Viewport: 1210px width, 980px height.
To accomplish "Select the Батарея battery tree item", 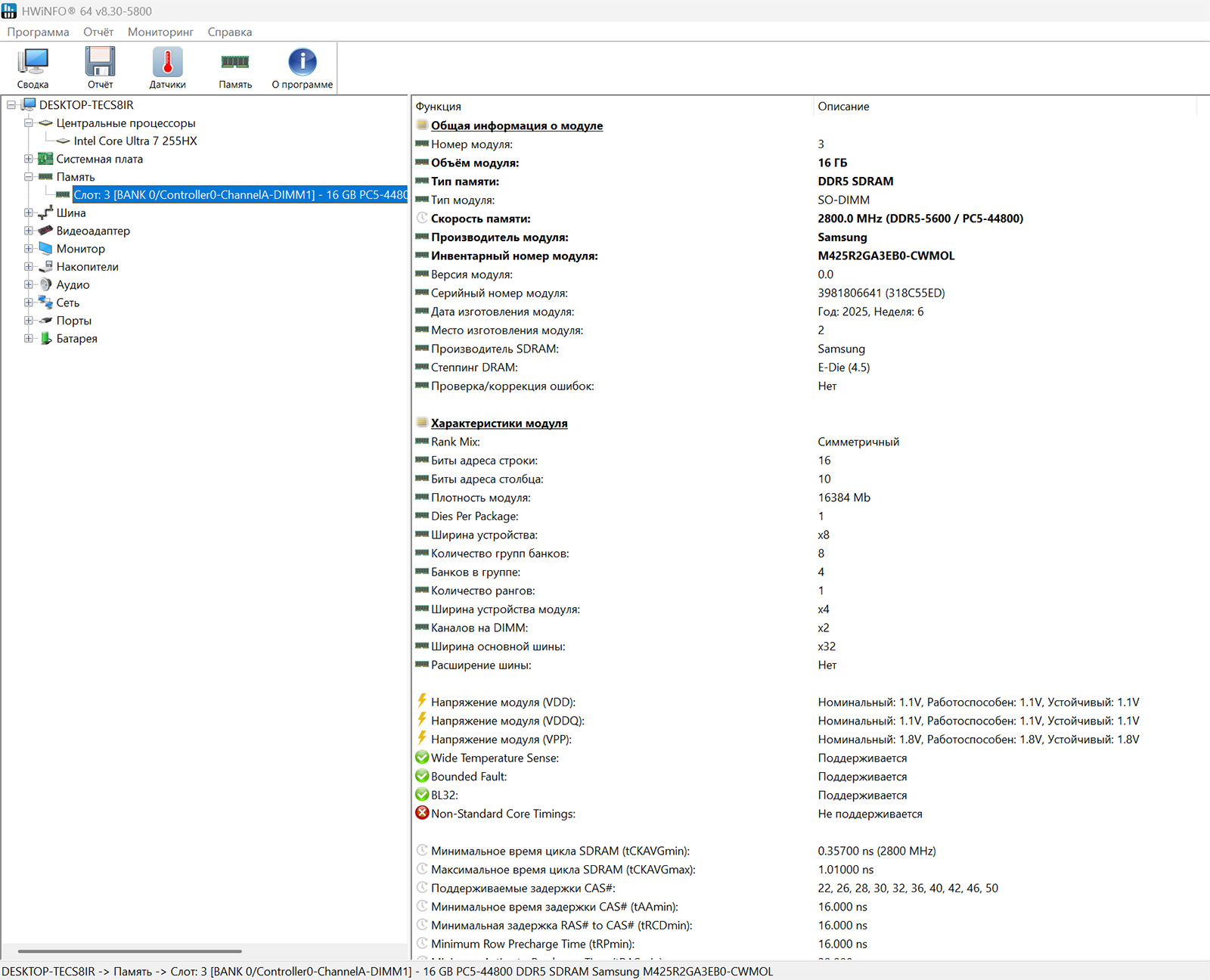I will (x=76, y=339).
